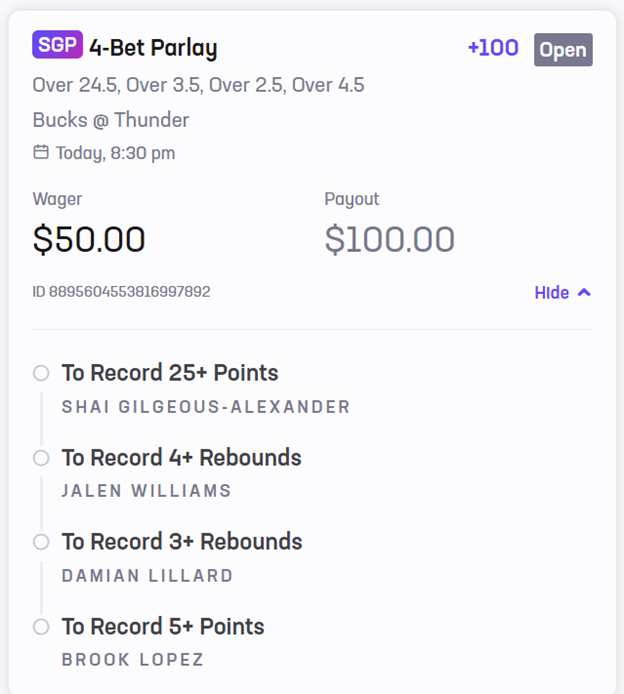Click the chevron-up arrow next to Hide
The height and width of the screenshot is (694, 624).
coord(585,292)
